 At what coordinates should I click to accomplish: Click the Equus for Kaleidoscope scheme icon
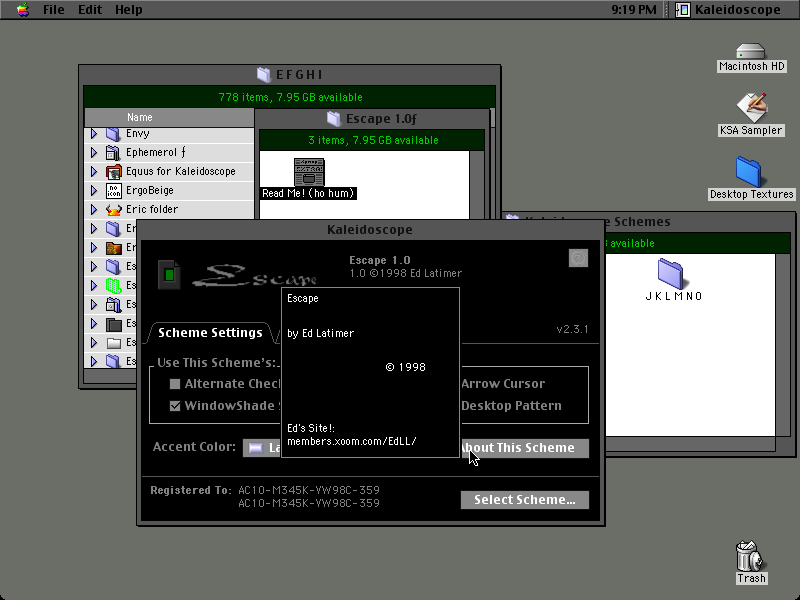pos(113,171)
